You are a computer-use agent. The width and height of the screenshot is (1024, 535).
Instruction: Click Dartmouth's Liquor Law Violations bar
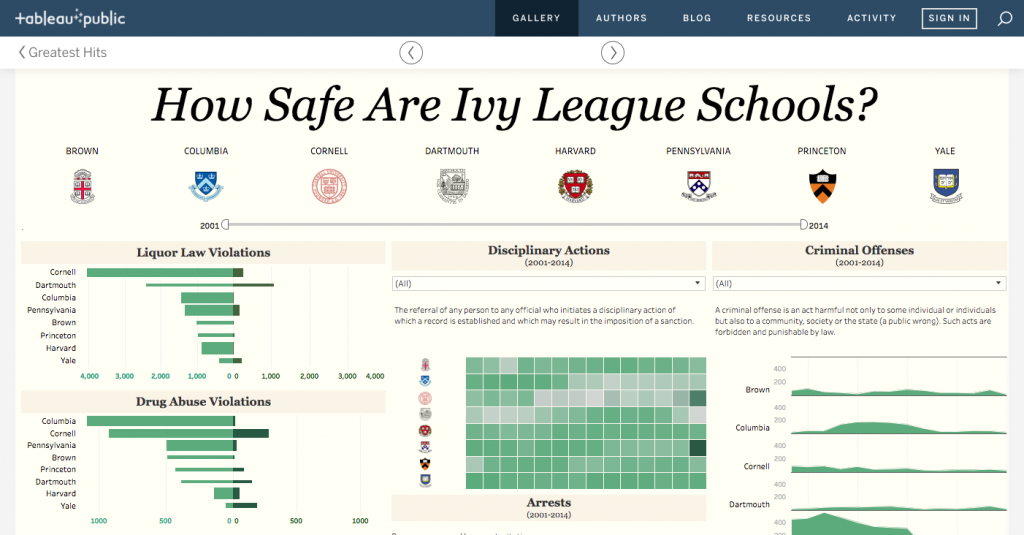210,285
